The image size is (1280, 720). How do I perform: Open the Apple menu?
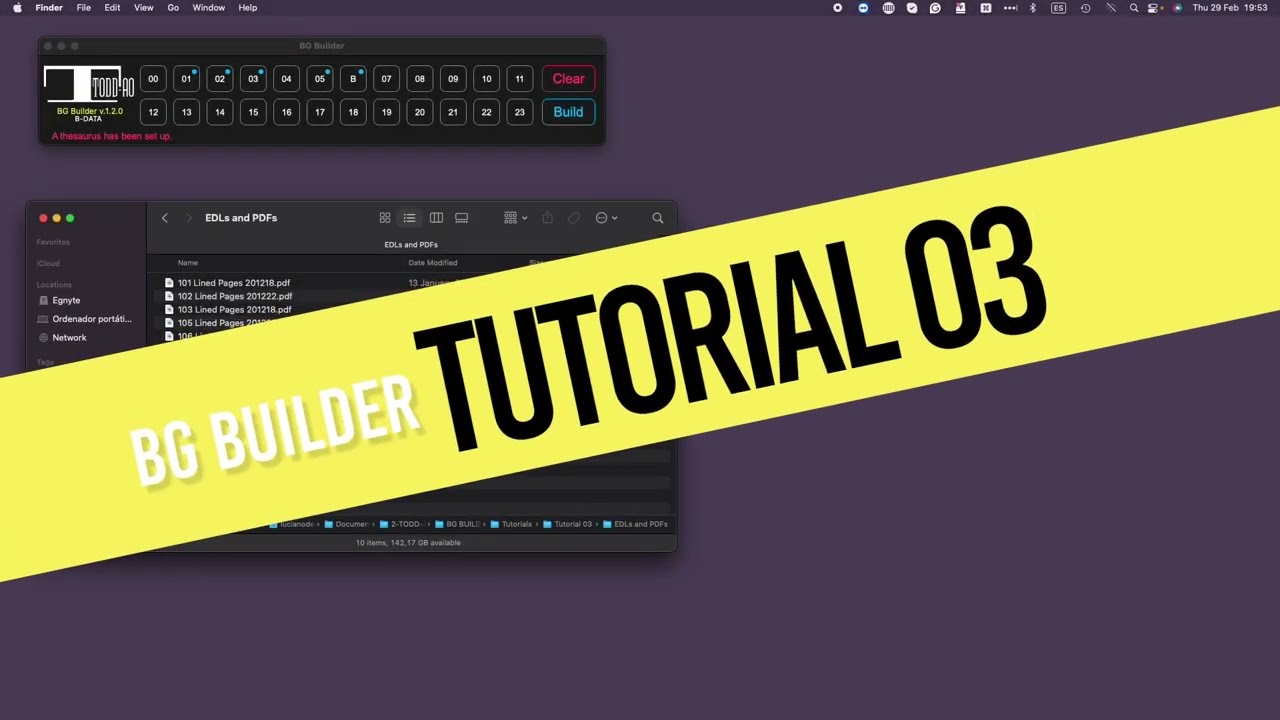click(x=17, y=7)
